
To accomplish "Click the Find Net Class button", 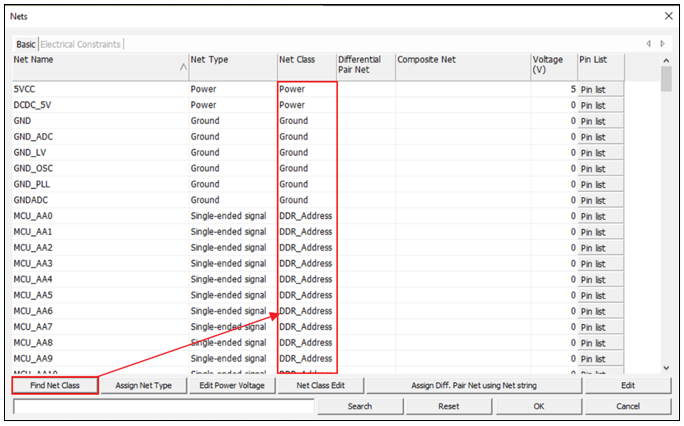I will point(54,385).
